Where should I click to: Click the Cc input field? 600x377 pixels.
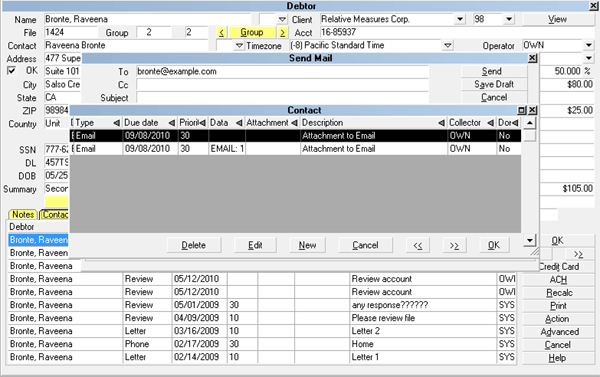(282, 85)
